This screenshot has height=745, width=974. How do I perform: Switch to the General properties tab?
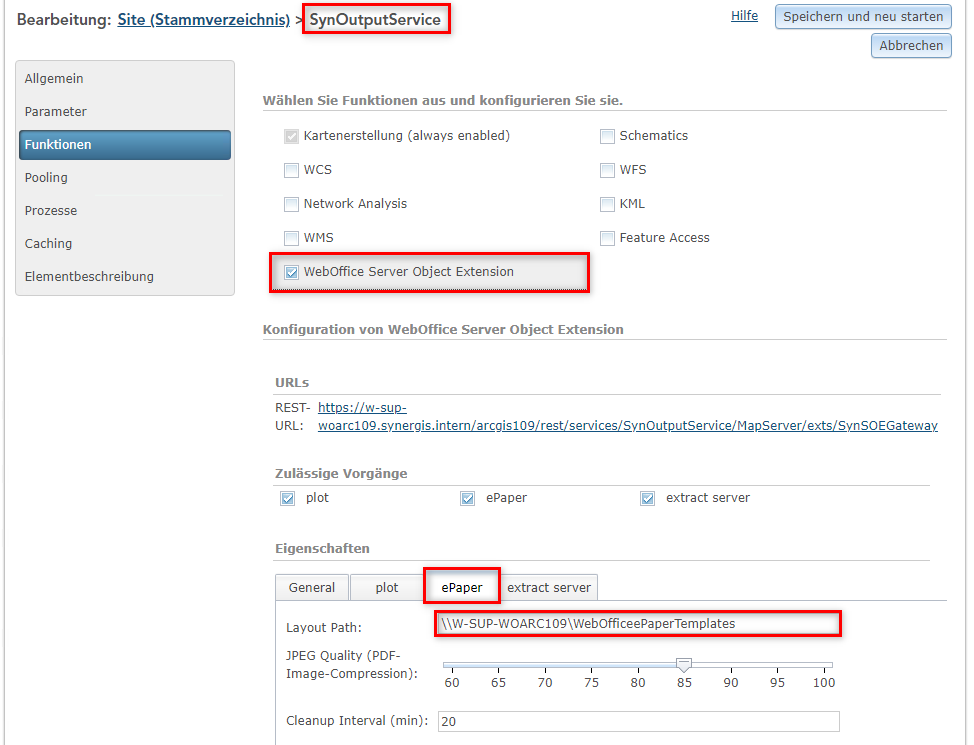(312, 587)
